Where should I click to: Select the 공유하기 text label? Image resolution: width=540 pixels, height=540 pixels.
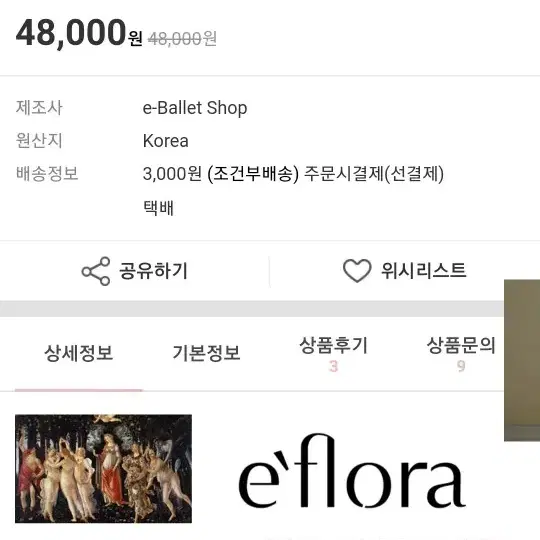click(x=154, y=271)
